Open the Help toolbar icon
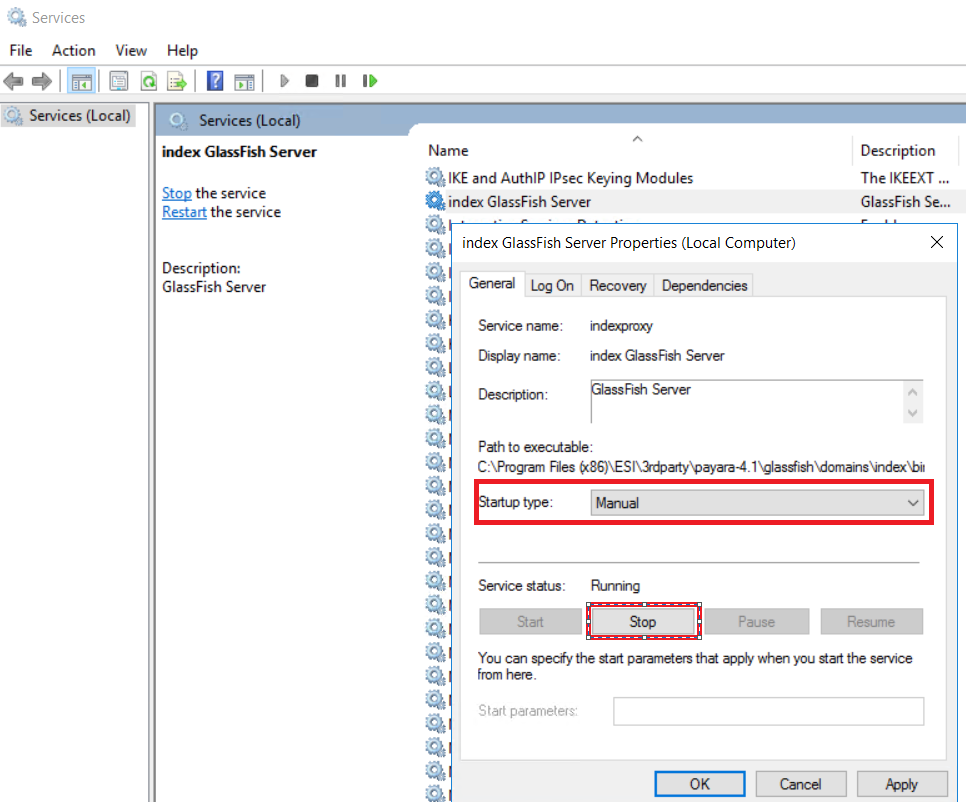 click(x=214, y=81)
